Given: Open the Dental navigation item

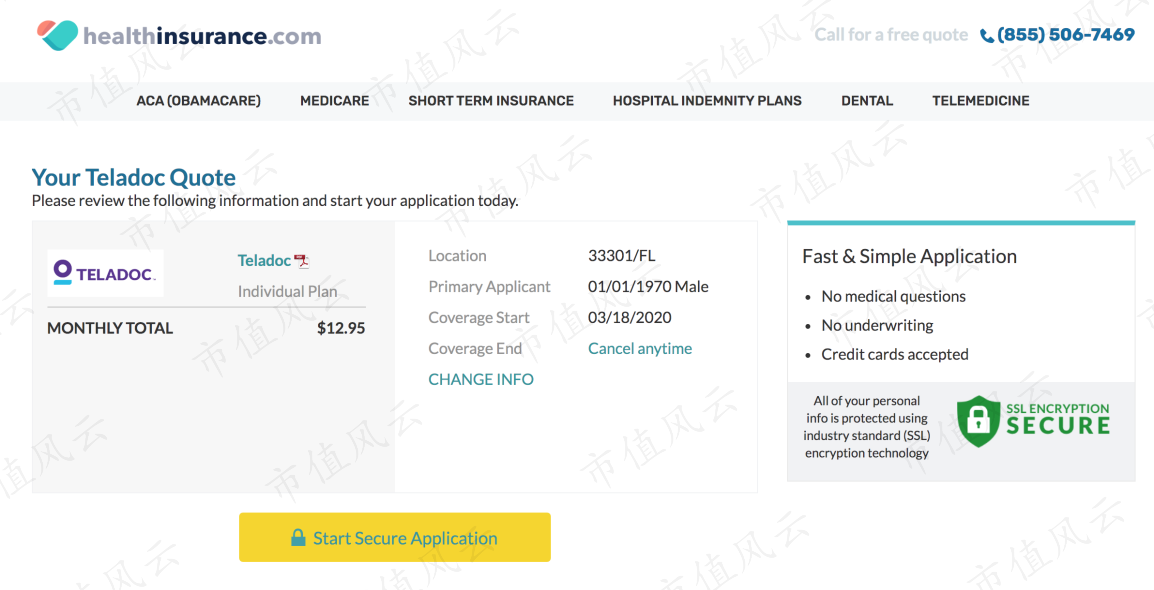Looking at the screenshot, I should point(867,101).
